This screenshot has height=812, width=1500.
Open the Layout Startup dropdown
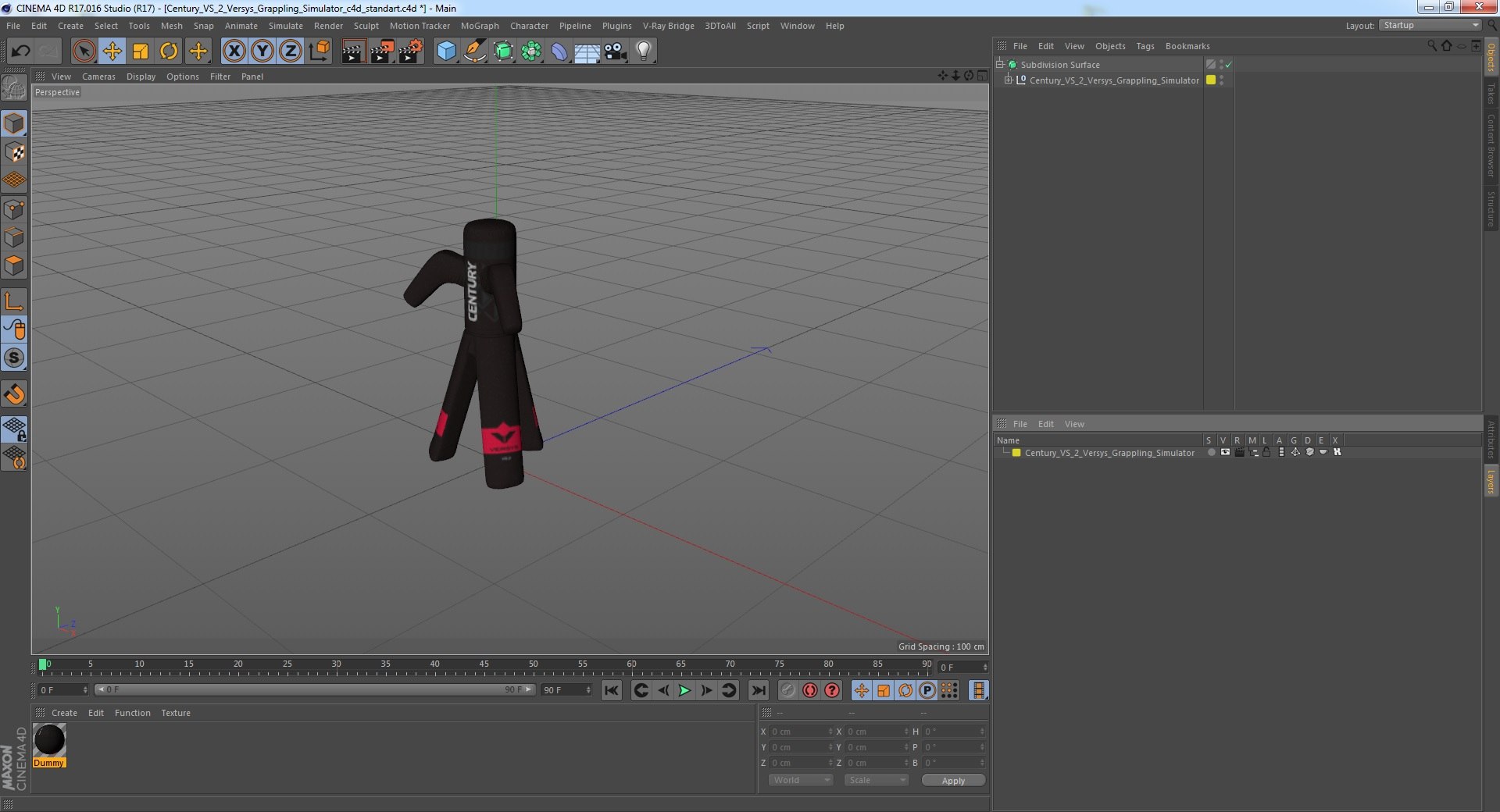pyautogui.click(x=1430, y=26)
